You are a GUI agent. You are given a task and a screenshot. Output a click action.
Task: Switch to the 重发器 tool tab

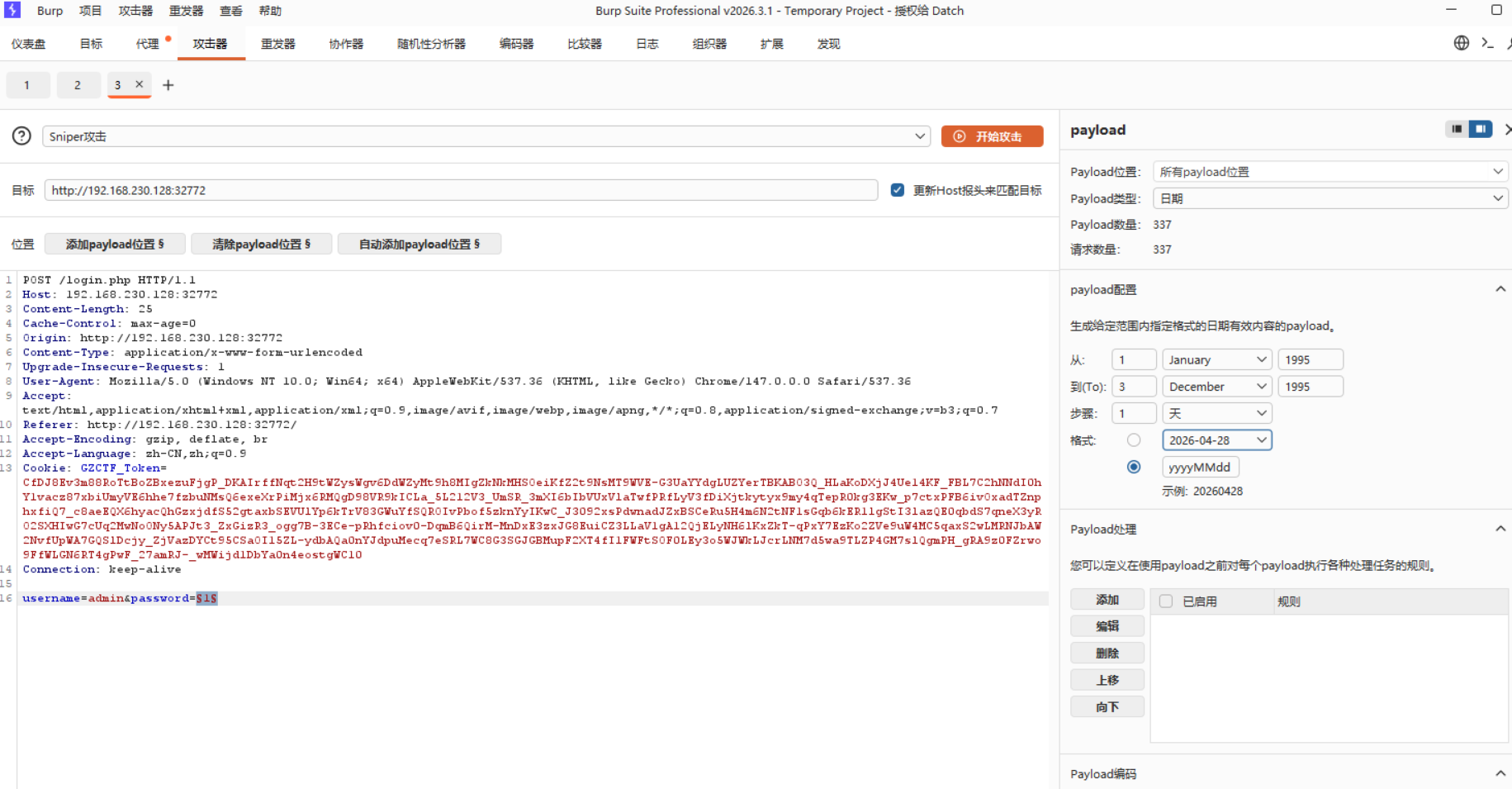[x=278, y=44]
